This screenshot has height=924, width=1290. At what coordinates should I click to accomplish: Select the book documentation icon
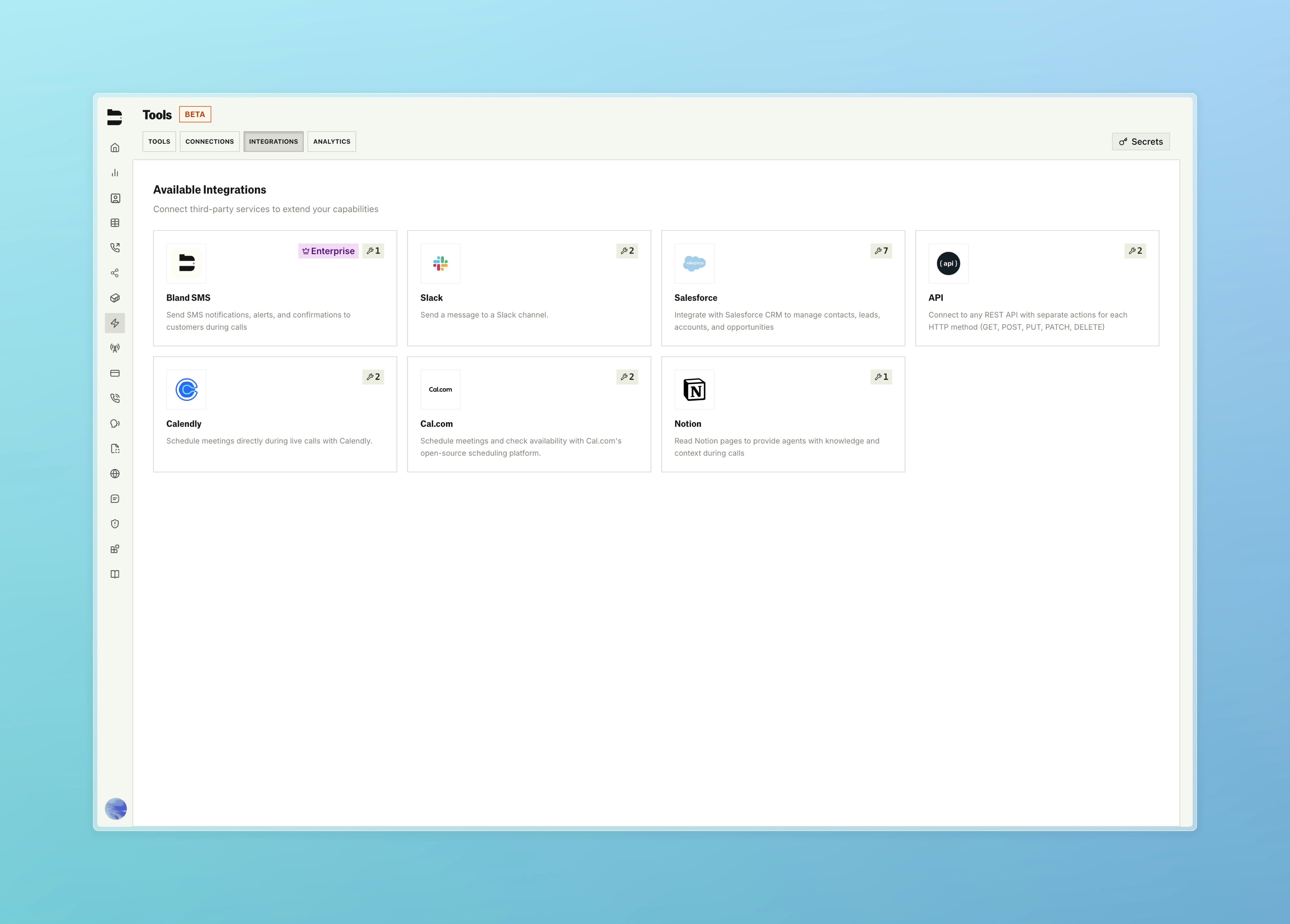click(x=115, y=574)
